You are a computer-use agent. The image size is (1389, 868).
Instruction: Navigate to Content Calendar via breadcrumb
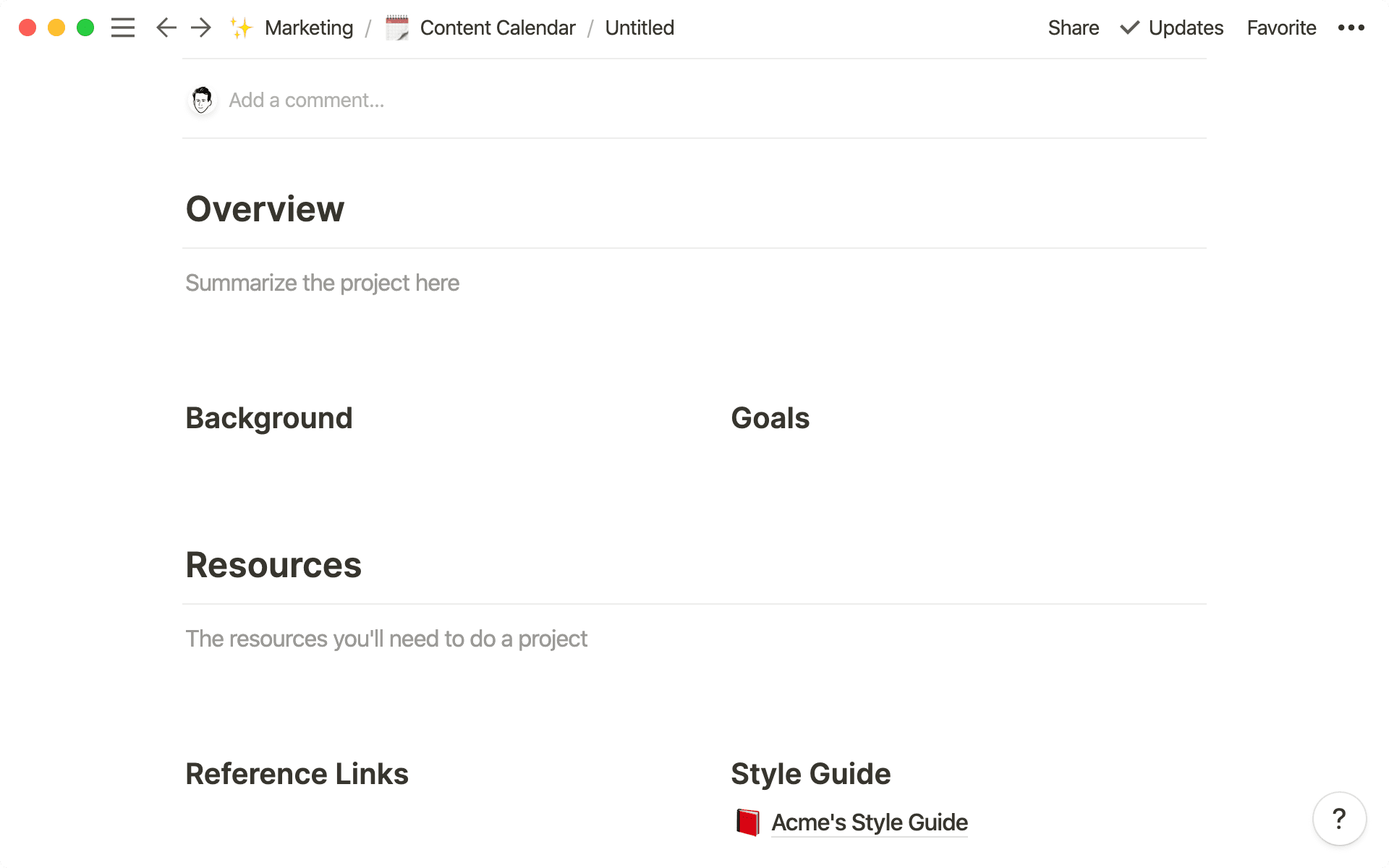[498, 27]
